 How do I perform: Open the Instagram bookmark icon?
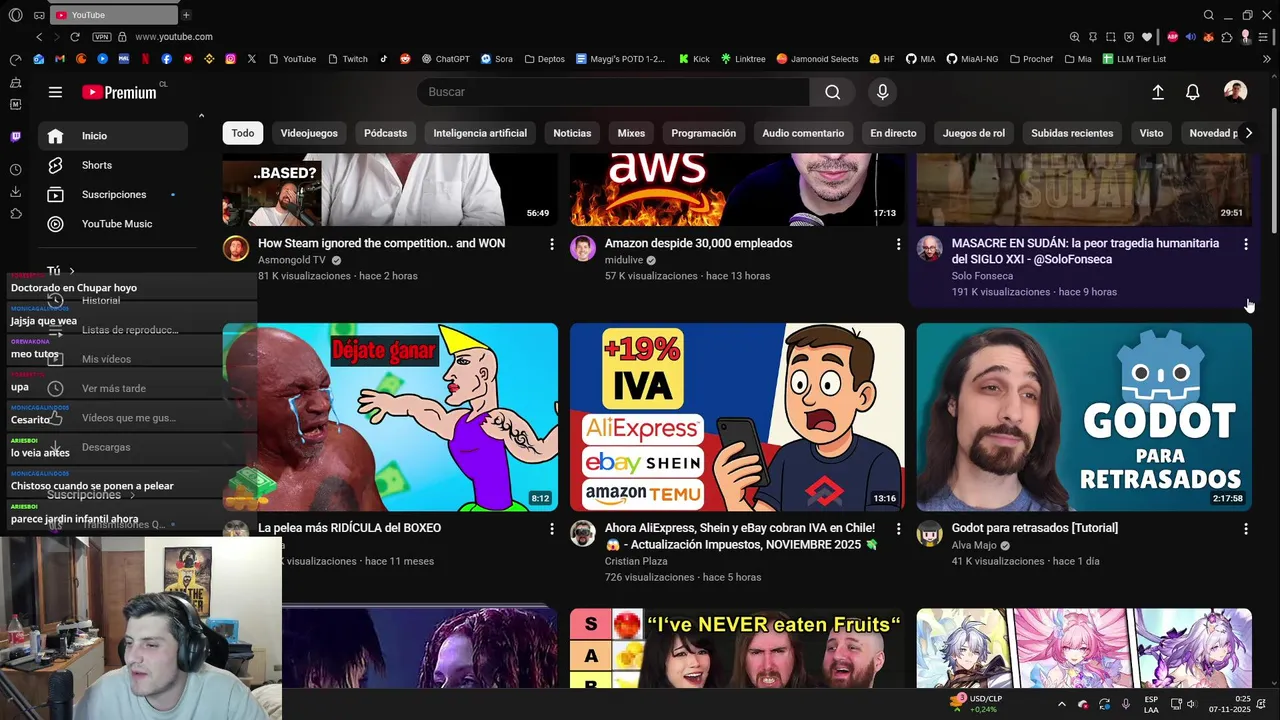[x=230, y=59]
